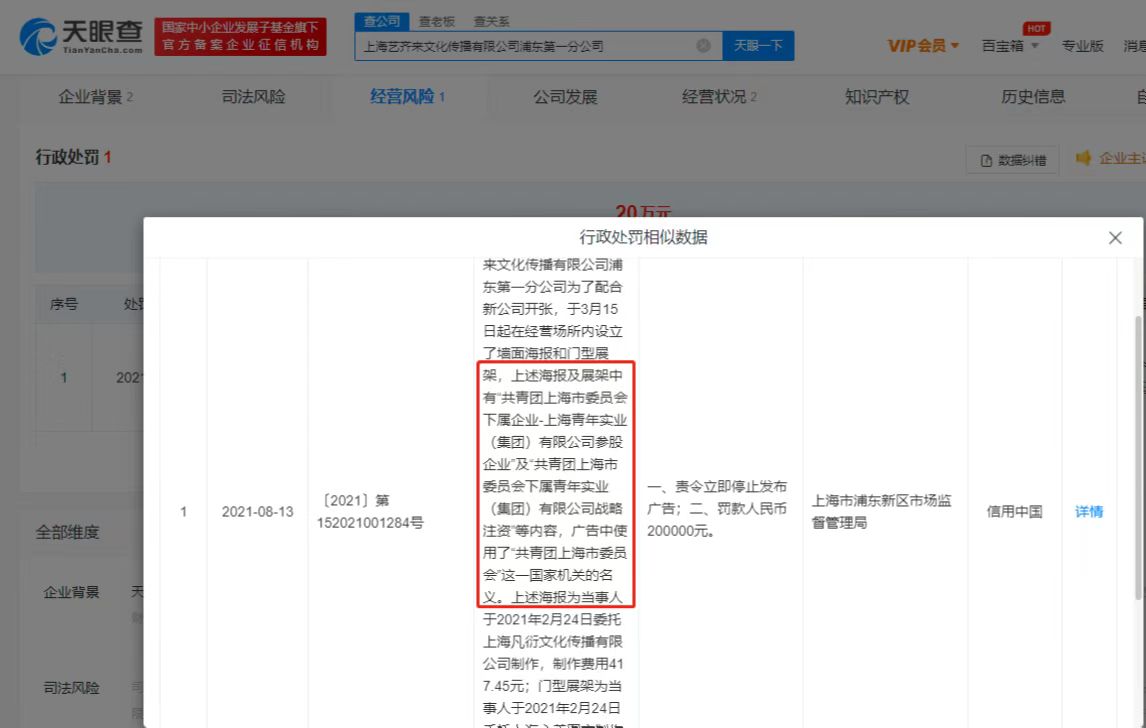Close the 行政处罚相似数据 dialog
1146x728 pixels.
coord(1115,238)
